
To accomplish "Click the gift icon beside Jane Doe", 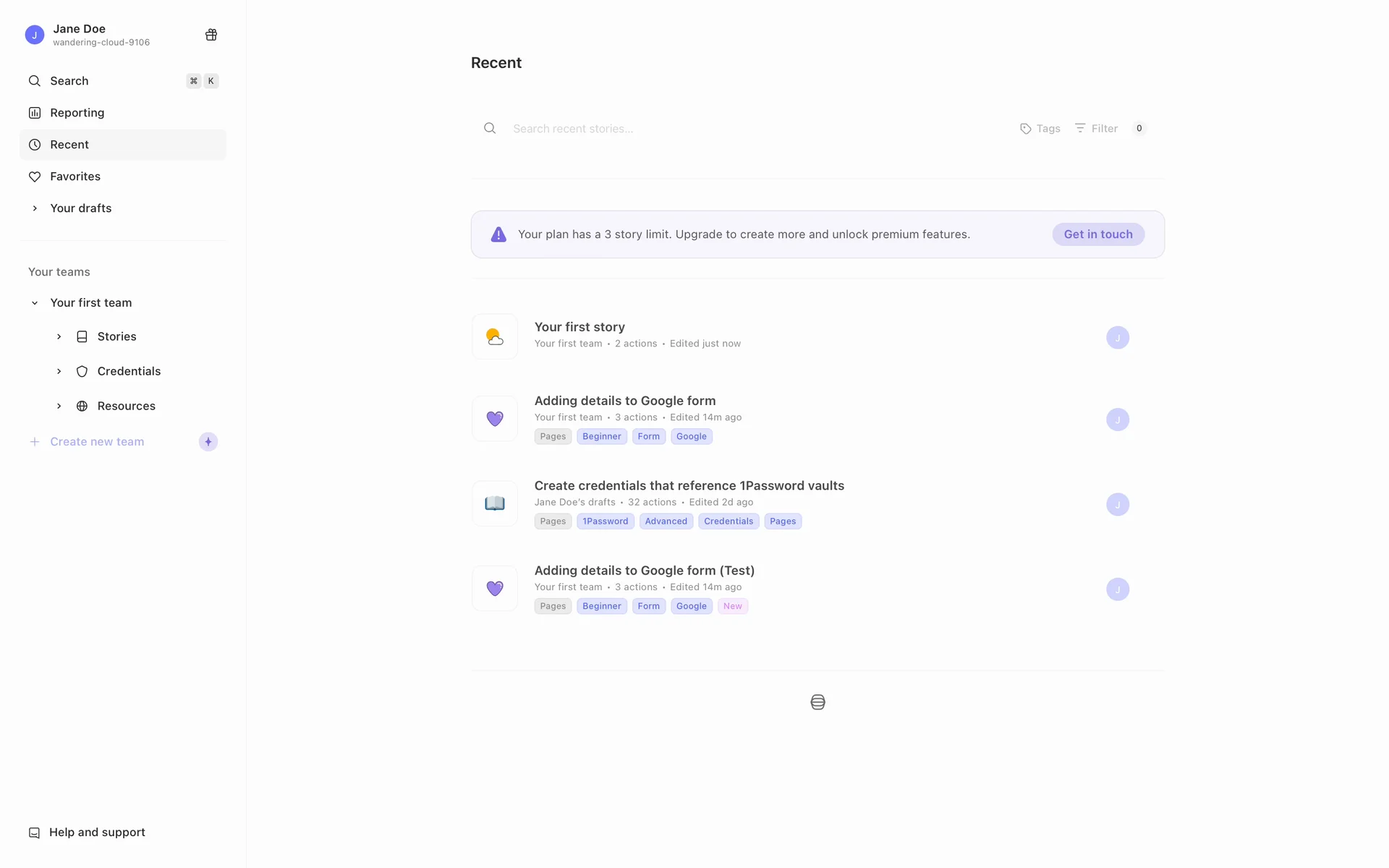I will pyautogui.click(x=211, y=35).
